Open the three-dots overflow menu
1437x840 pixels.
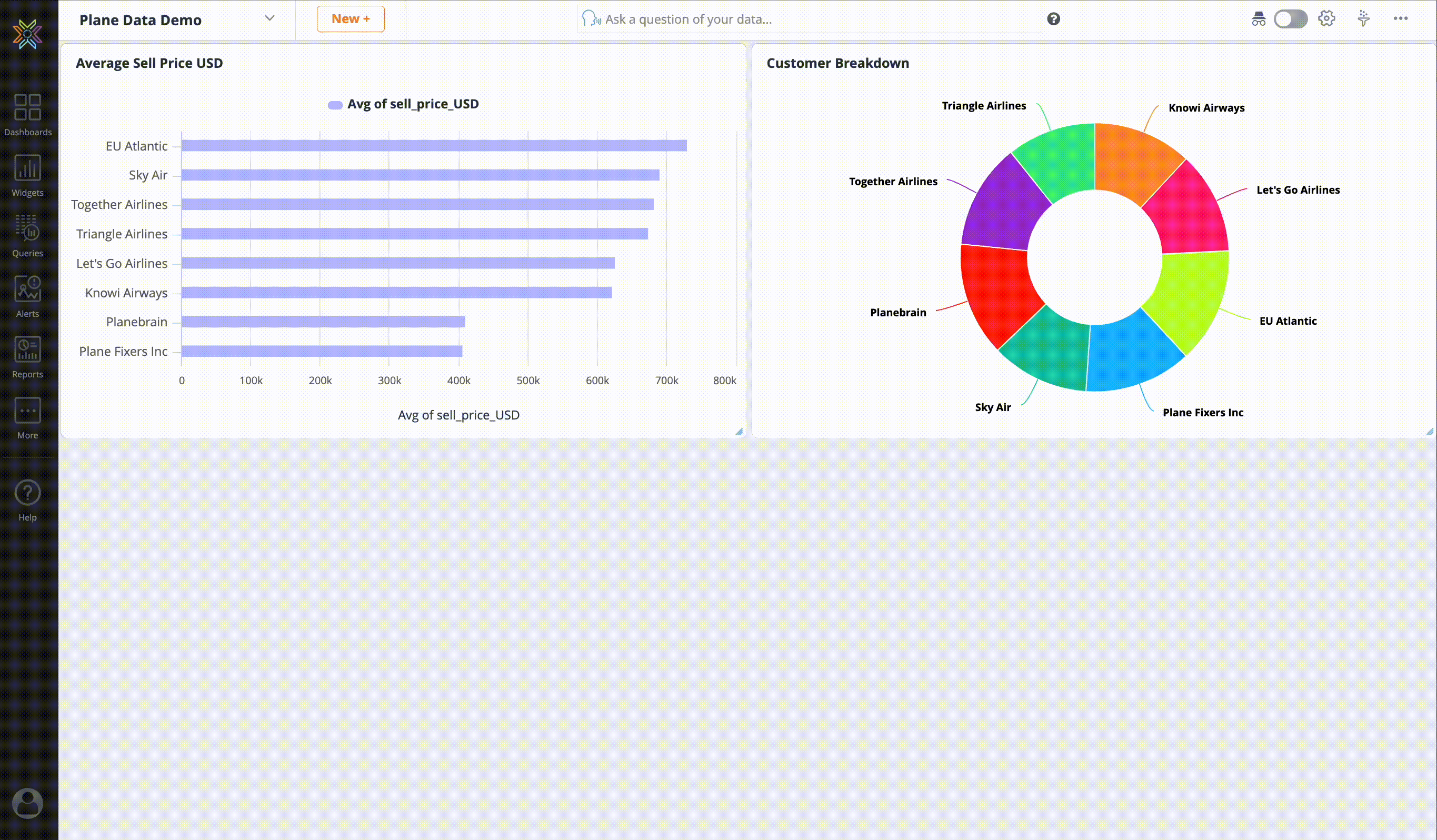tap(1401, 19)
